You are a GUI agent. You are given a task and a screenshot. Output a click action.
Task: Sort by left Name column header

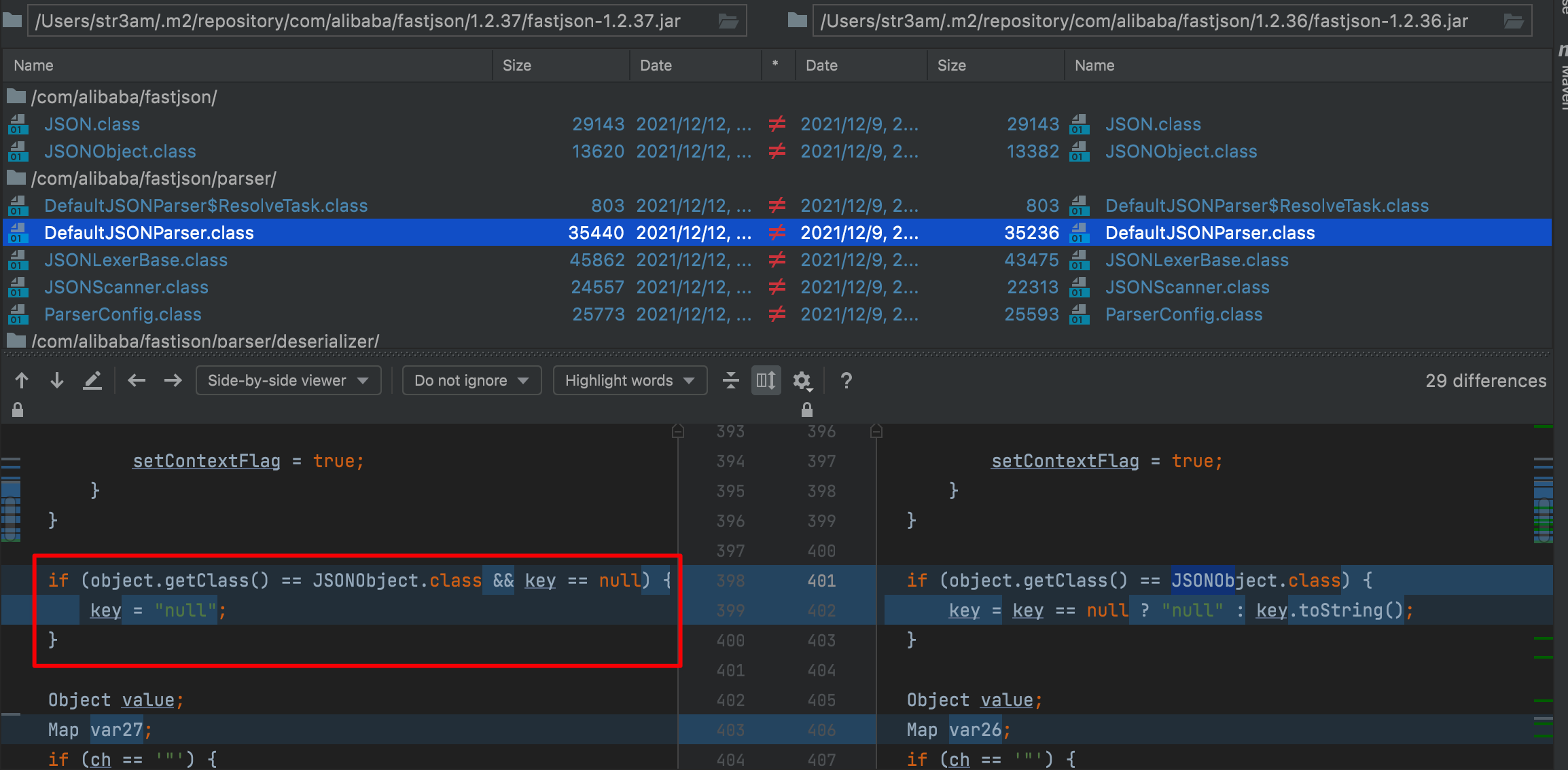click(x=247, y=65)
